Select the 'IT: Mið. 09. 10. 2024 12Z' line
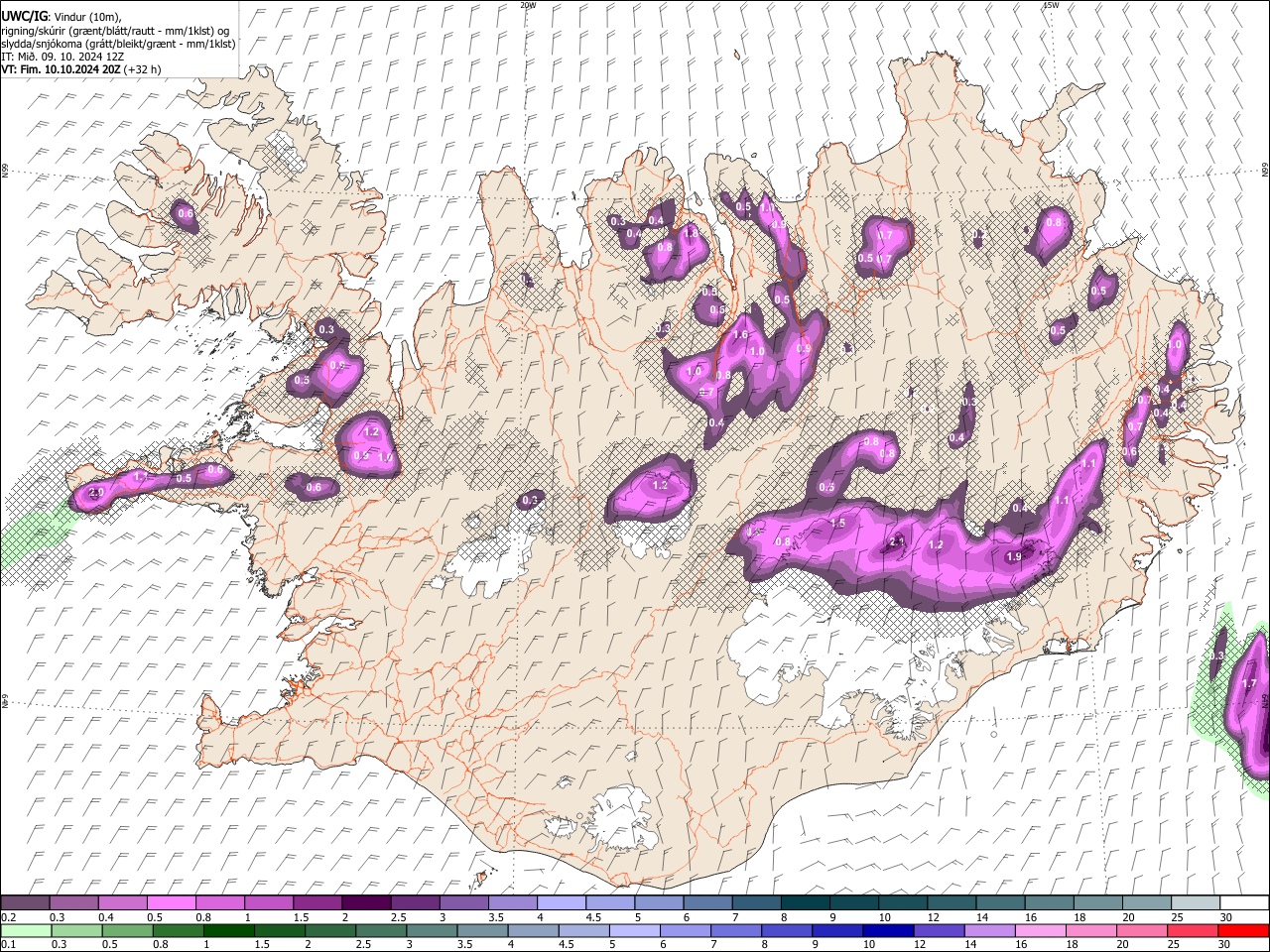 click(x=63, y=57)
